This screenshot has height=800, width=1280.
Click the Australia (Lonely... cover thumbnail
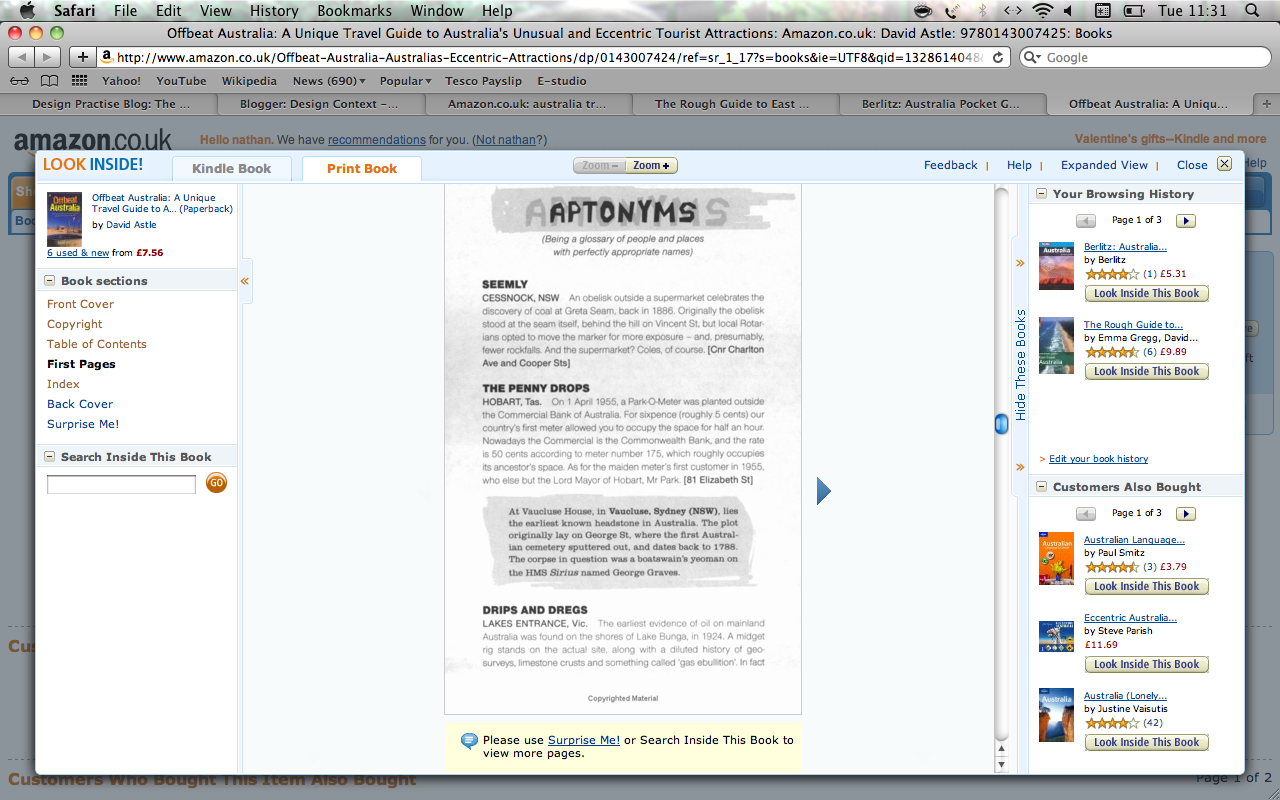pos(1056,715)
